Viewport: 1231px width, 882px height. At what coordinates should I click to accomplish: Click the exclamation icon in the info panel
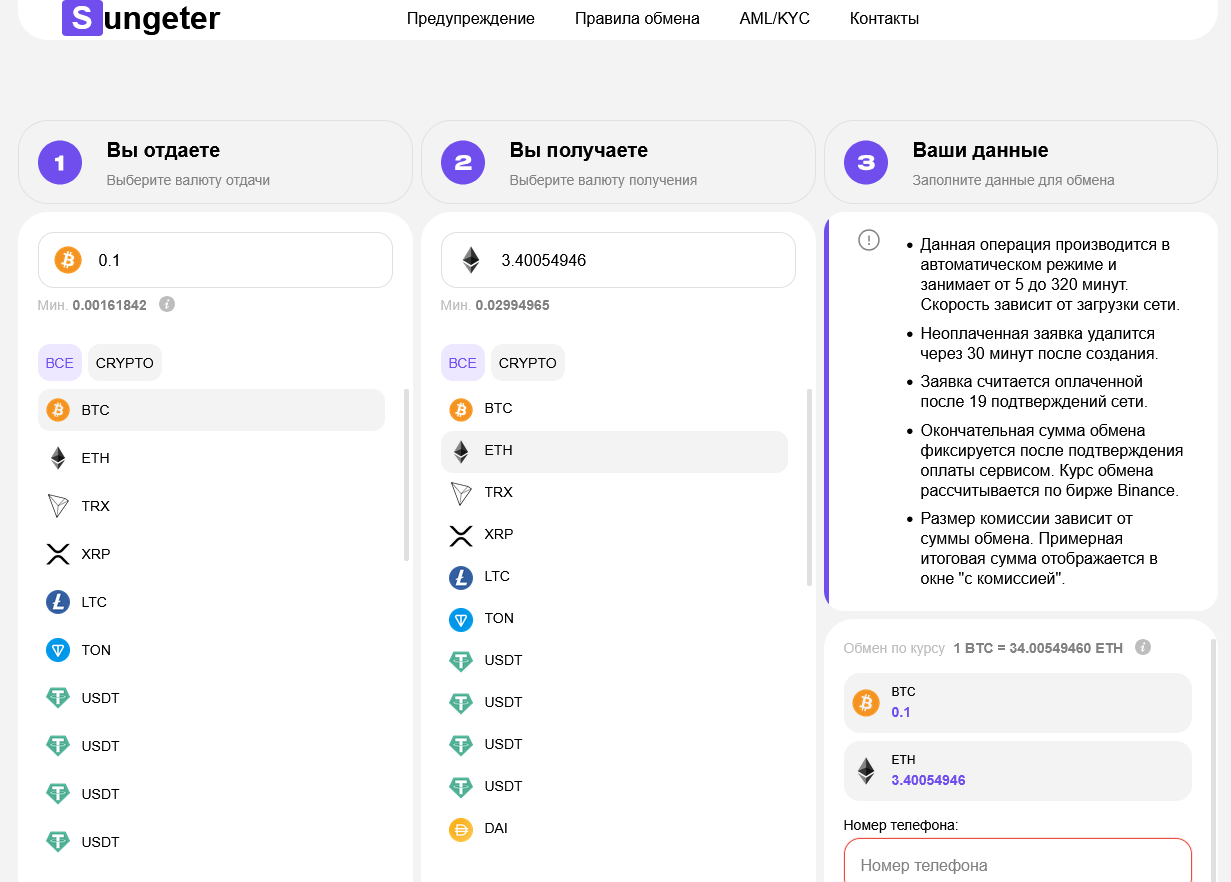[869, 240]
